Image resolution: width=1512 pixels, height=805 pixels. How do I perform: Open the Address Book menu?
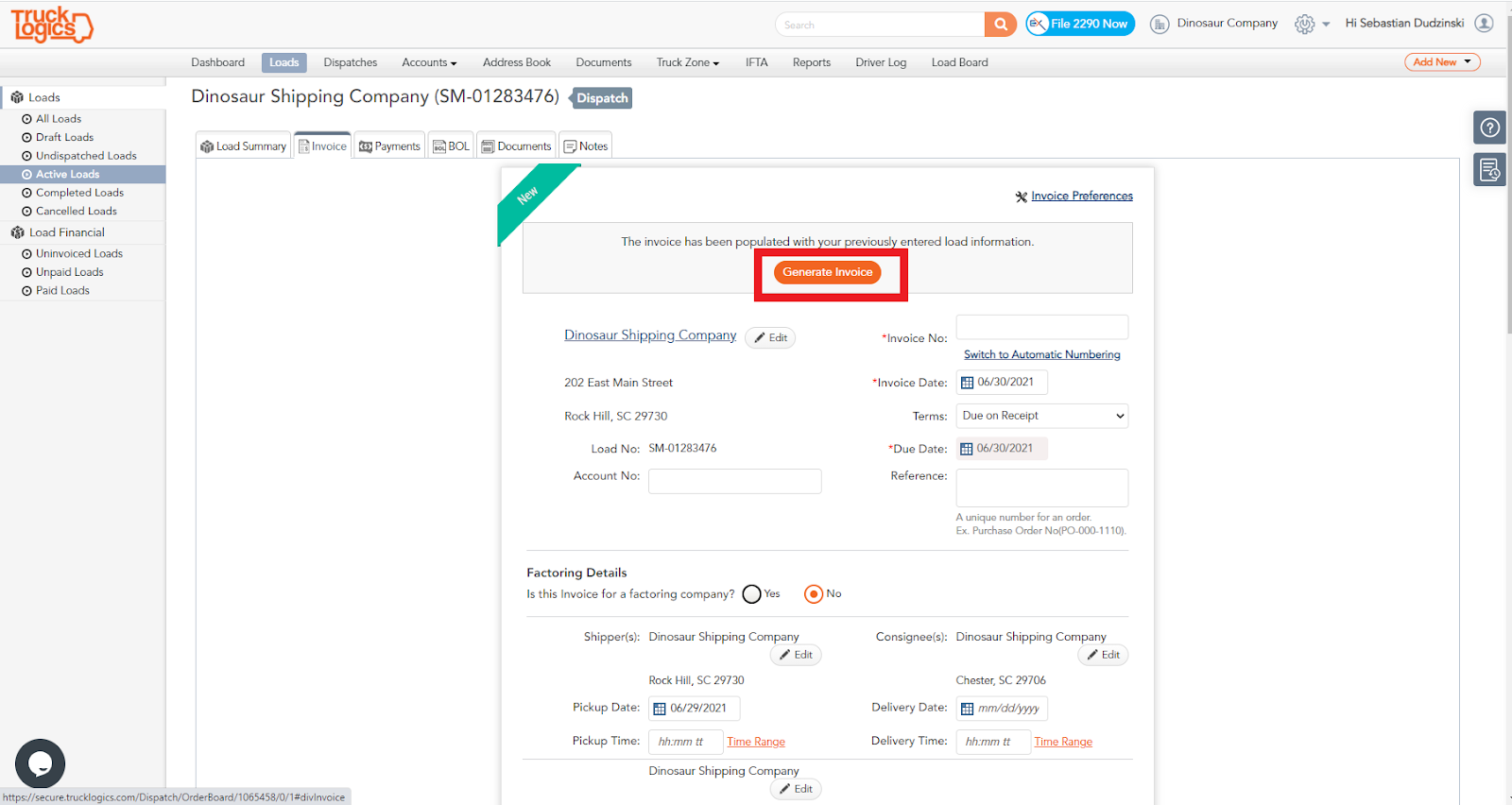pos(517,62)
